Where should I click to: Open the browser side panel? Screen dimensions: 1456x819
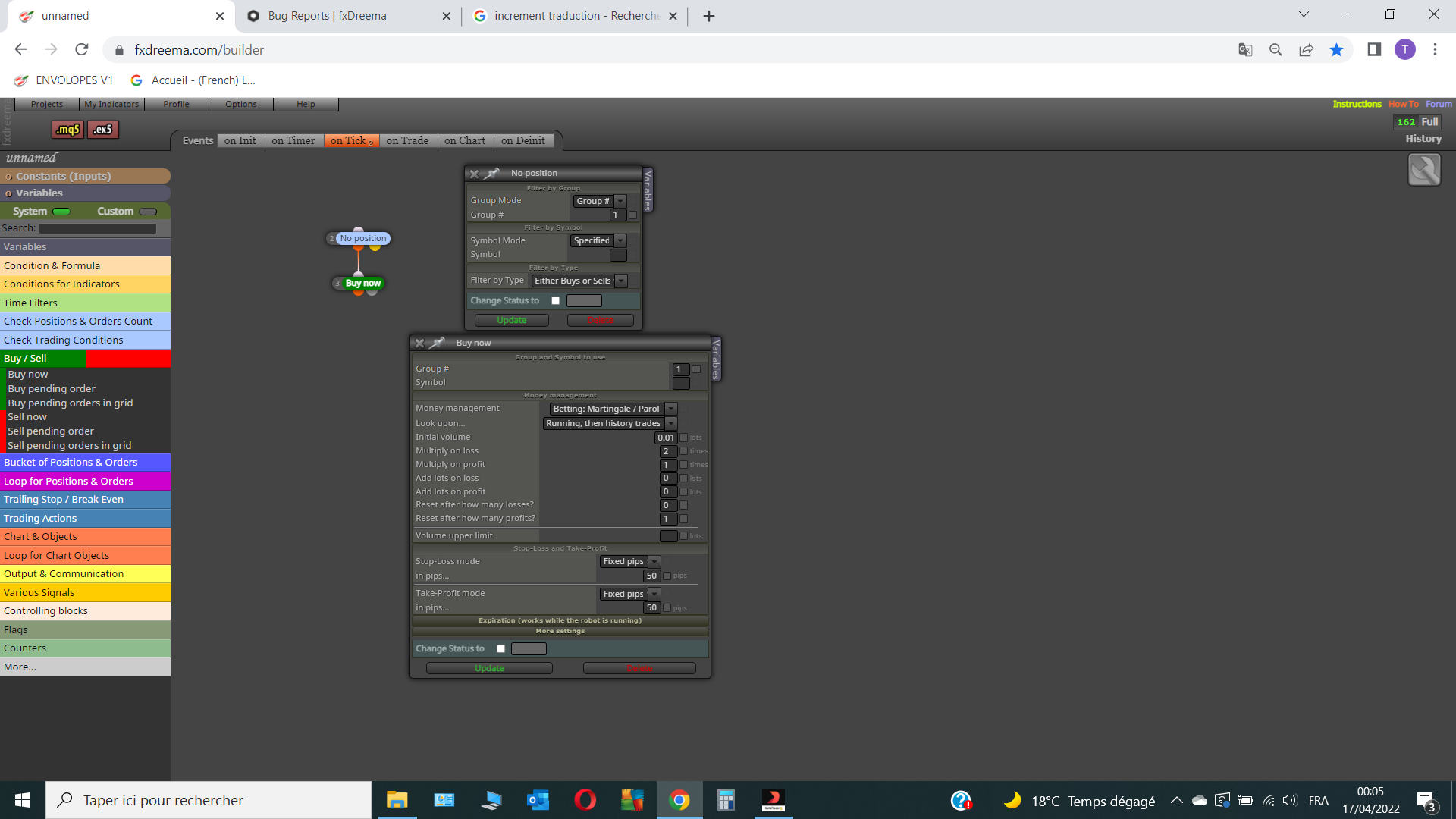point(1374,50)
